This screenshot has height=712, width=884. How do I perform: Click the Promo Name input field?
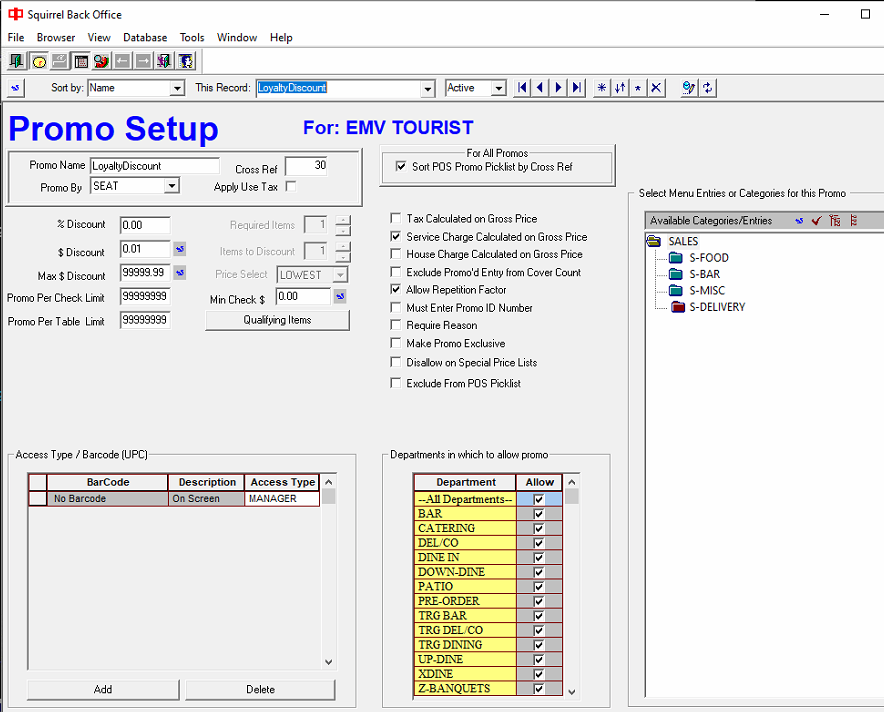point(154,166)
